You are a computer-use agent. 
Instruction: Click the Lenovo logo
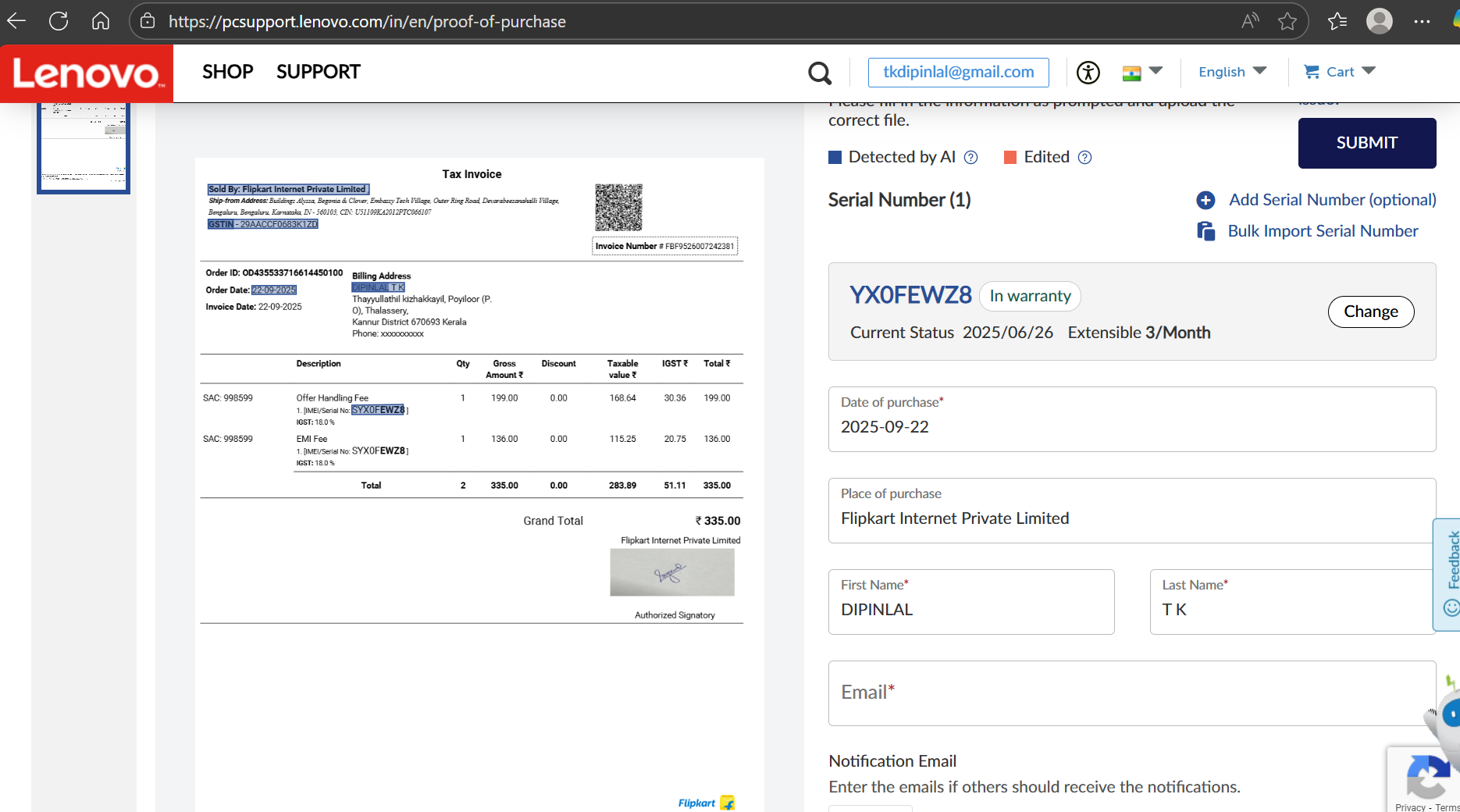(x=87, y=73)
